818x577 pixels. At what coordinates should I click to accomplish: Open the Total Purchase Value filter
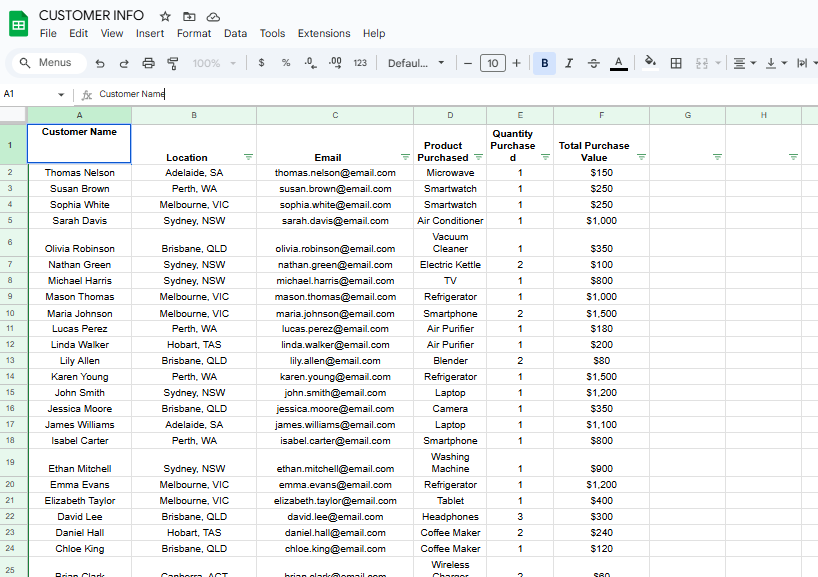tap(642, 157)
